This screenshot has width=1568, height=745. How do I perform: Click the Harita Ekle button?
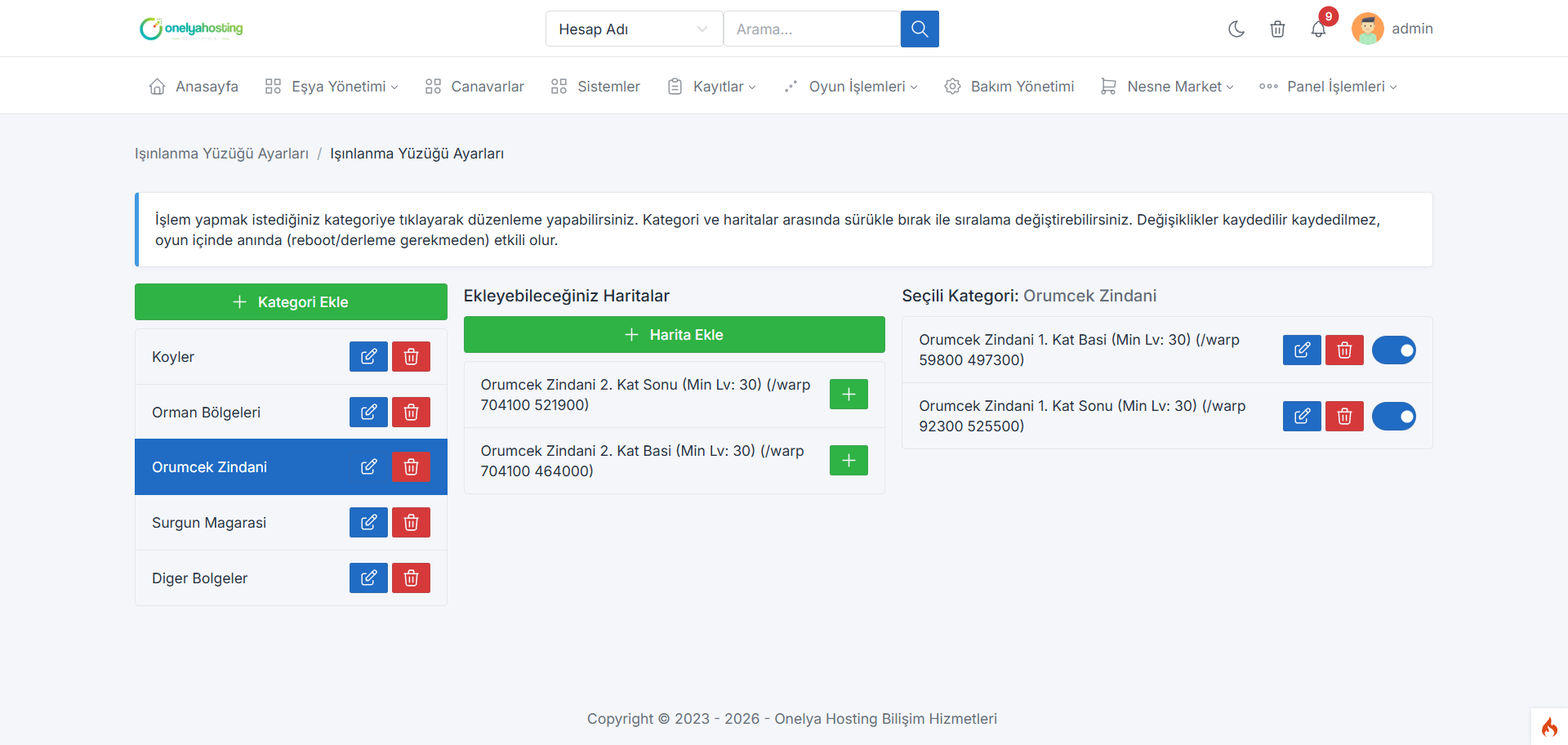pyautogui.click(x=674, y=334)
